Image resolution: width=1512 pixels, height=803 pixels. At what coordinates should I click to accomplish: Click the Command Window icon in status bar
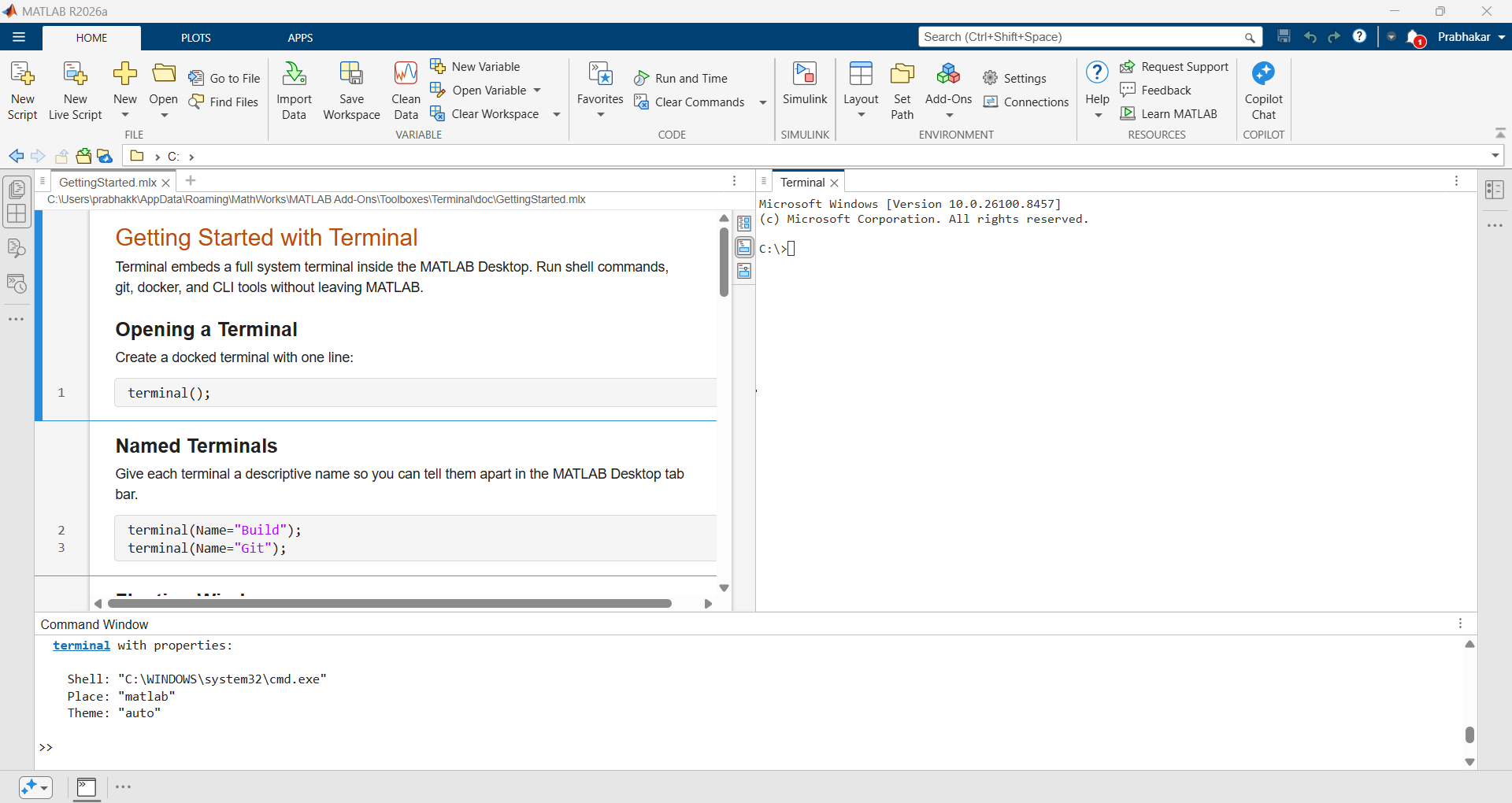coord(87,787)
